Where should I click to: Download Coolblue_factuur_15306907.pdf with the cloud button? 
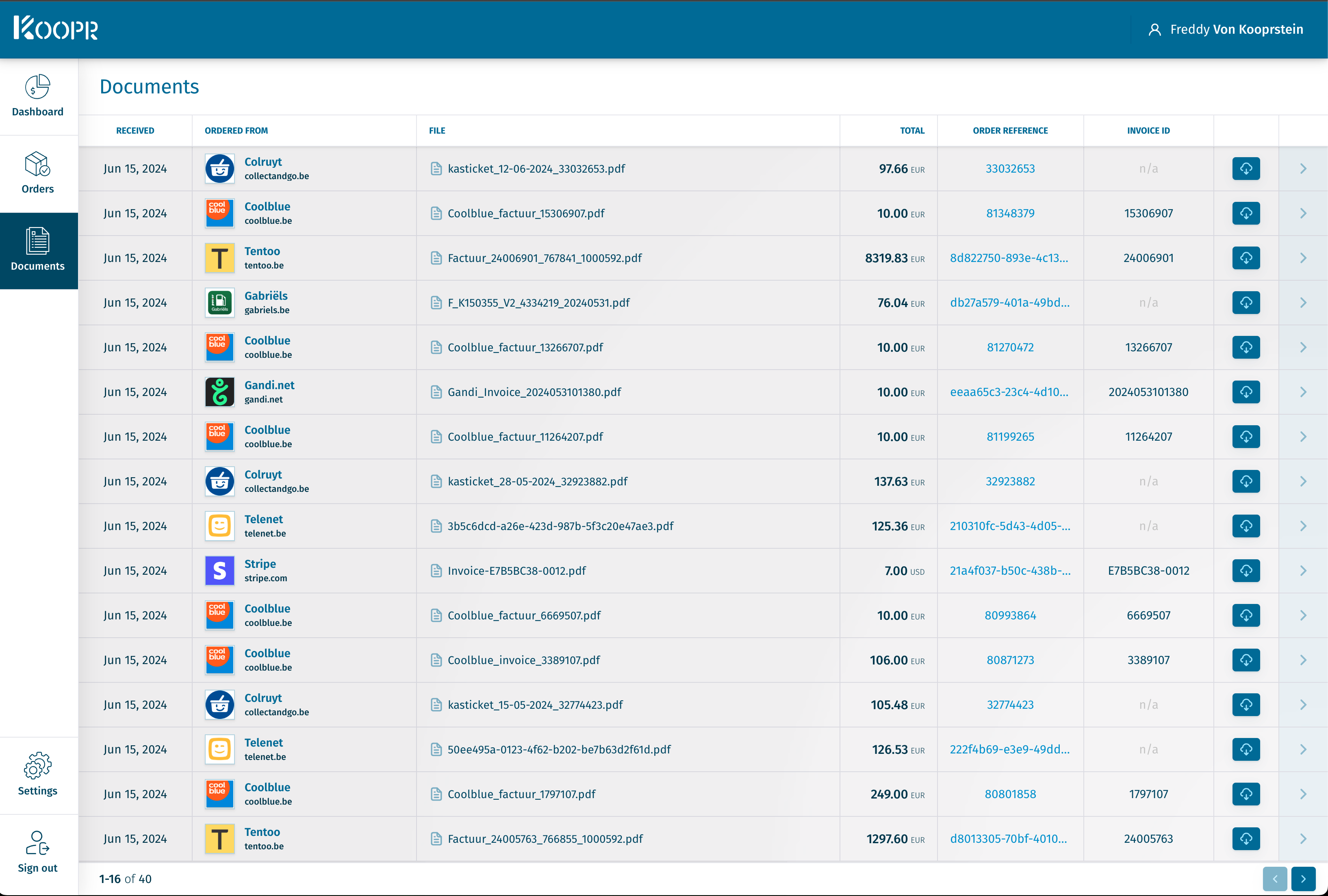(x=1246, y=213)
